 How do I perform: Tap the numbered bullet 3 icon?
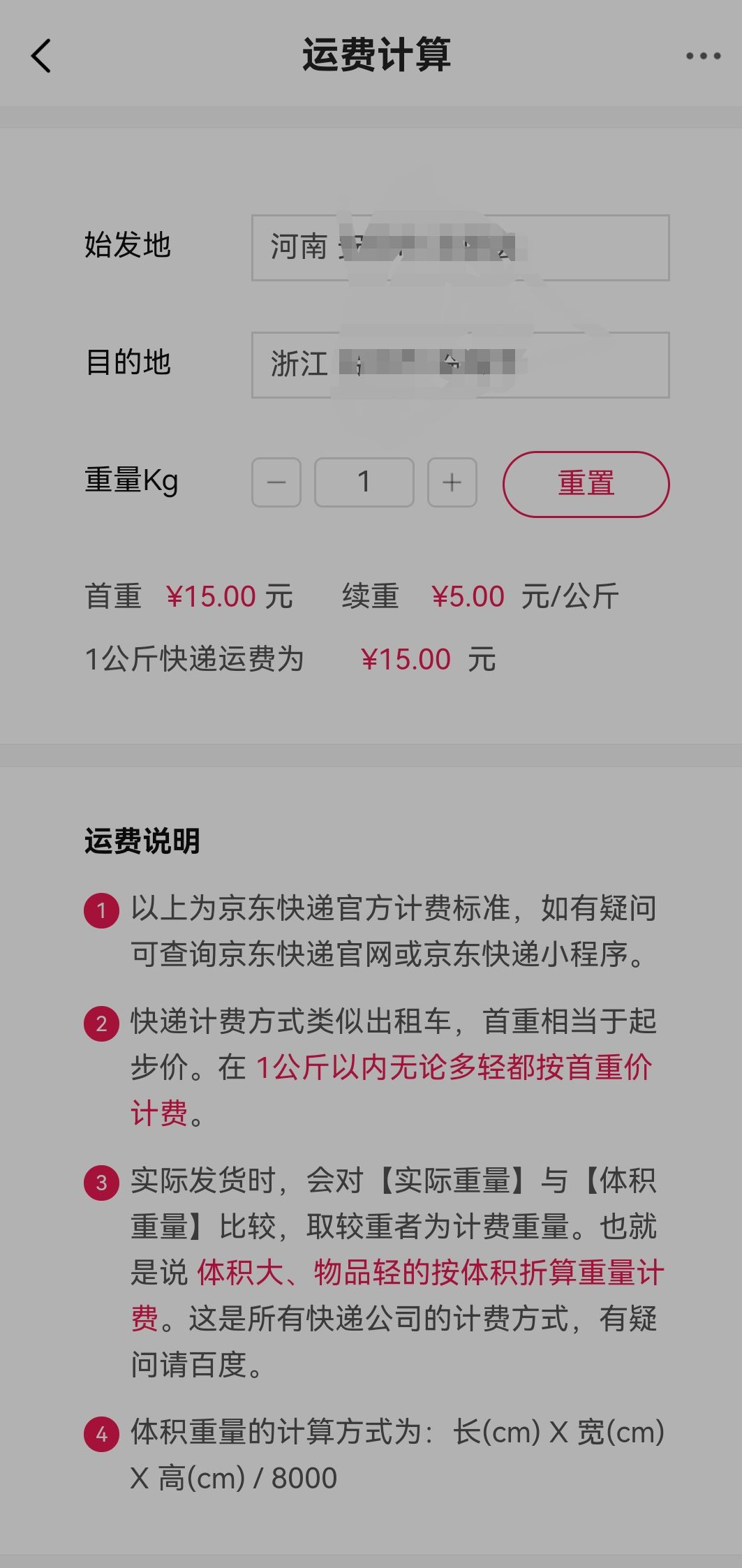click(x=101, y=1182)
